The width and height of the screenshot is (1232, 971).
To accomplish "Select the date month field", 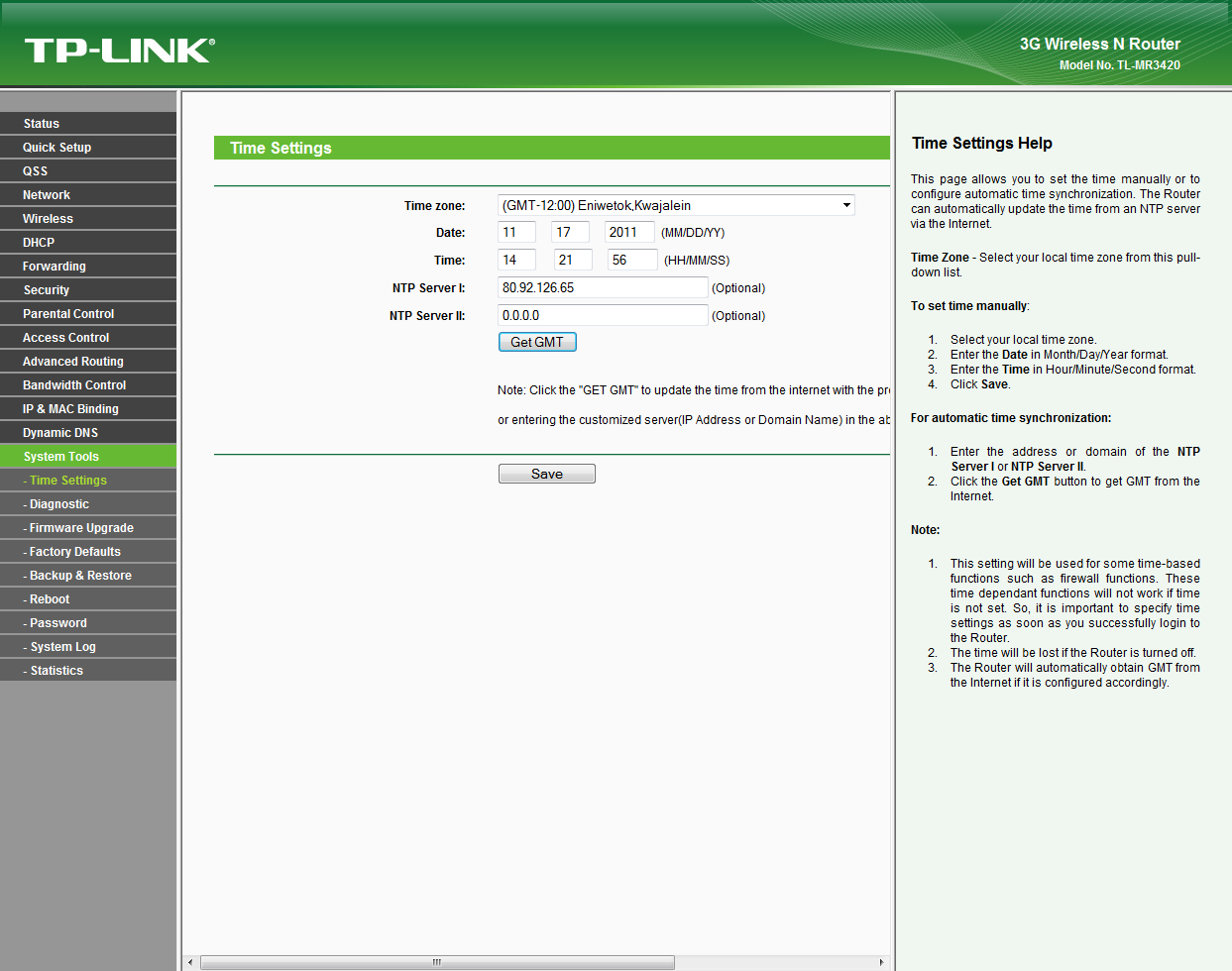I will [516, 232].
